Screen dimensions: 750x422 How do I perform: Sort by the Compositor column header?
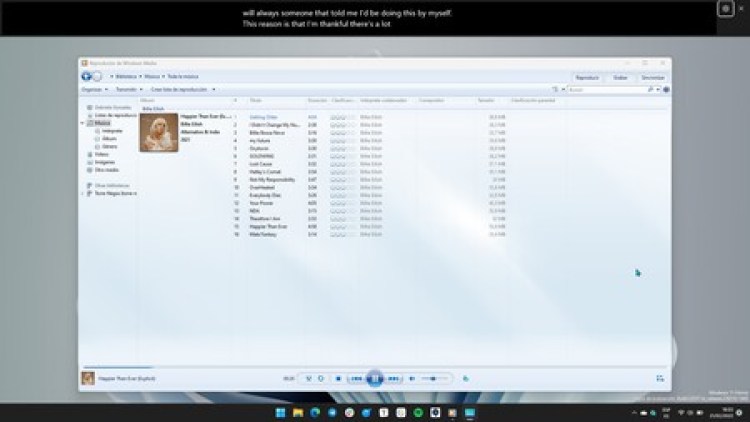pyautogui.click(x=431, y=100)
